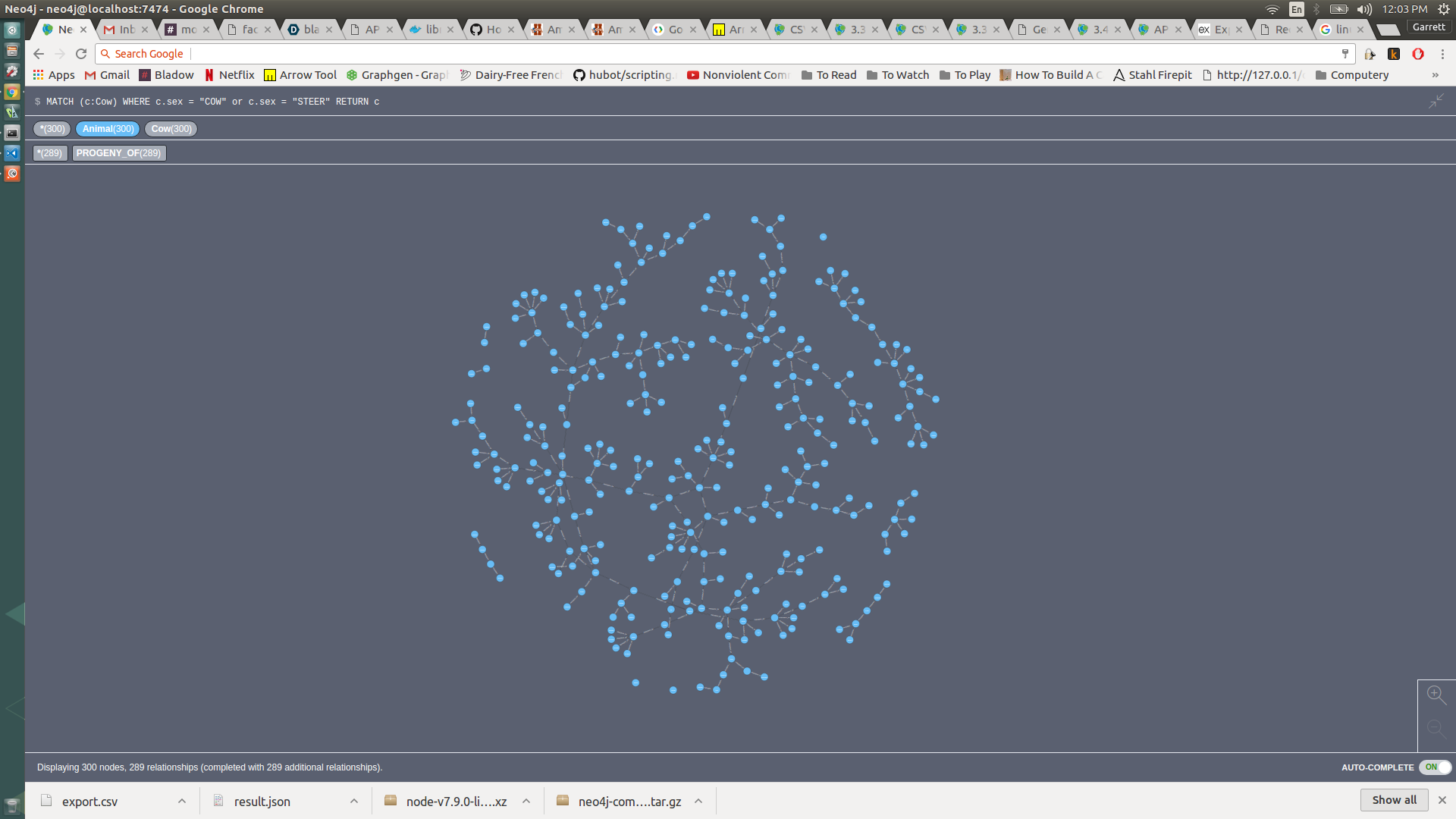Click the zoom out magnifier icon
Image resolution: width=1456 pixels, height=819 pixels.
[1436, 728]
